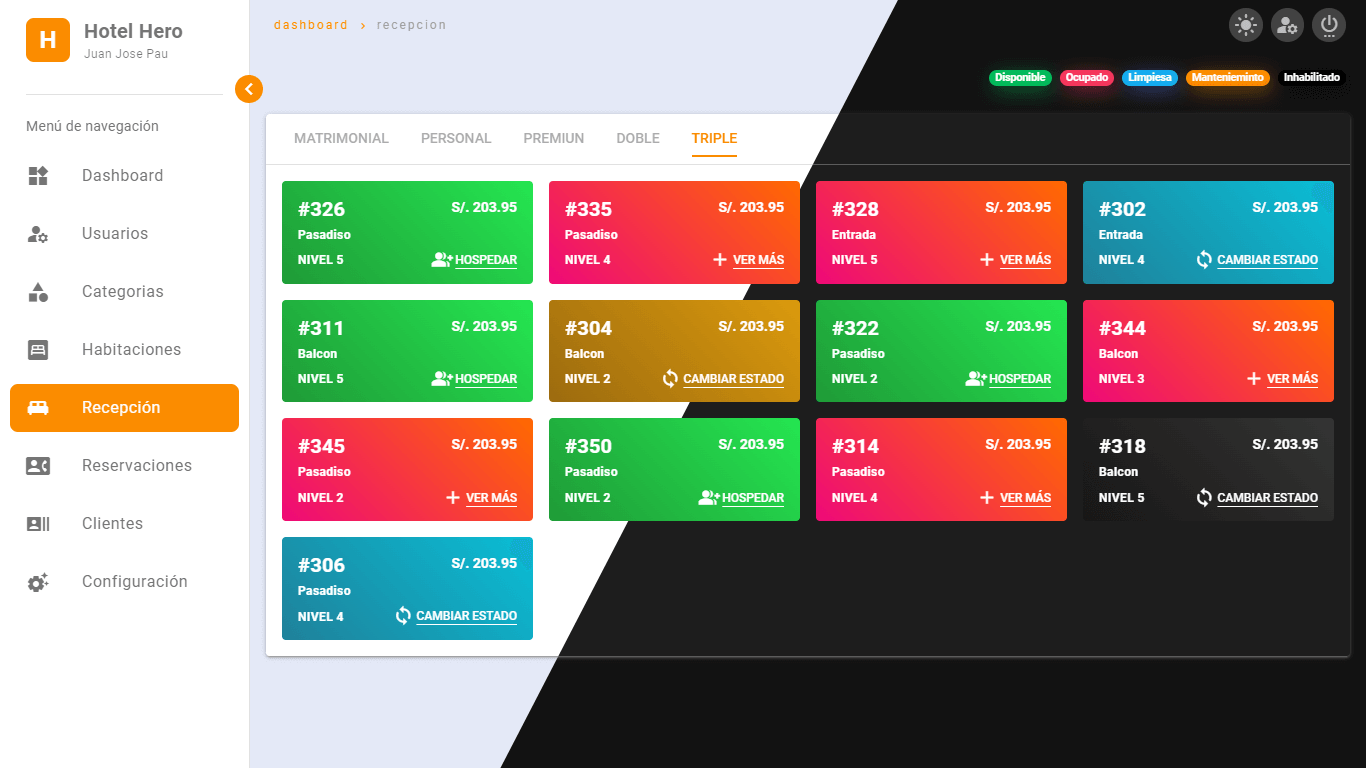
Task: Click the add-guest icon on room #326
Action: click(442, 260)
